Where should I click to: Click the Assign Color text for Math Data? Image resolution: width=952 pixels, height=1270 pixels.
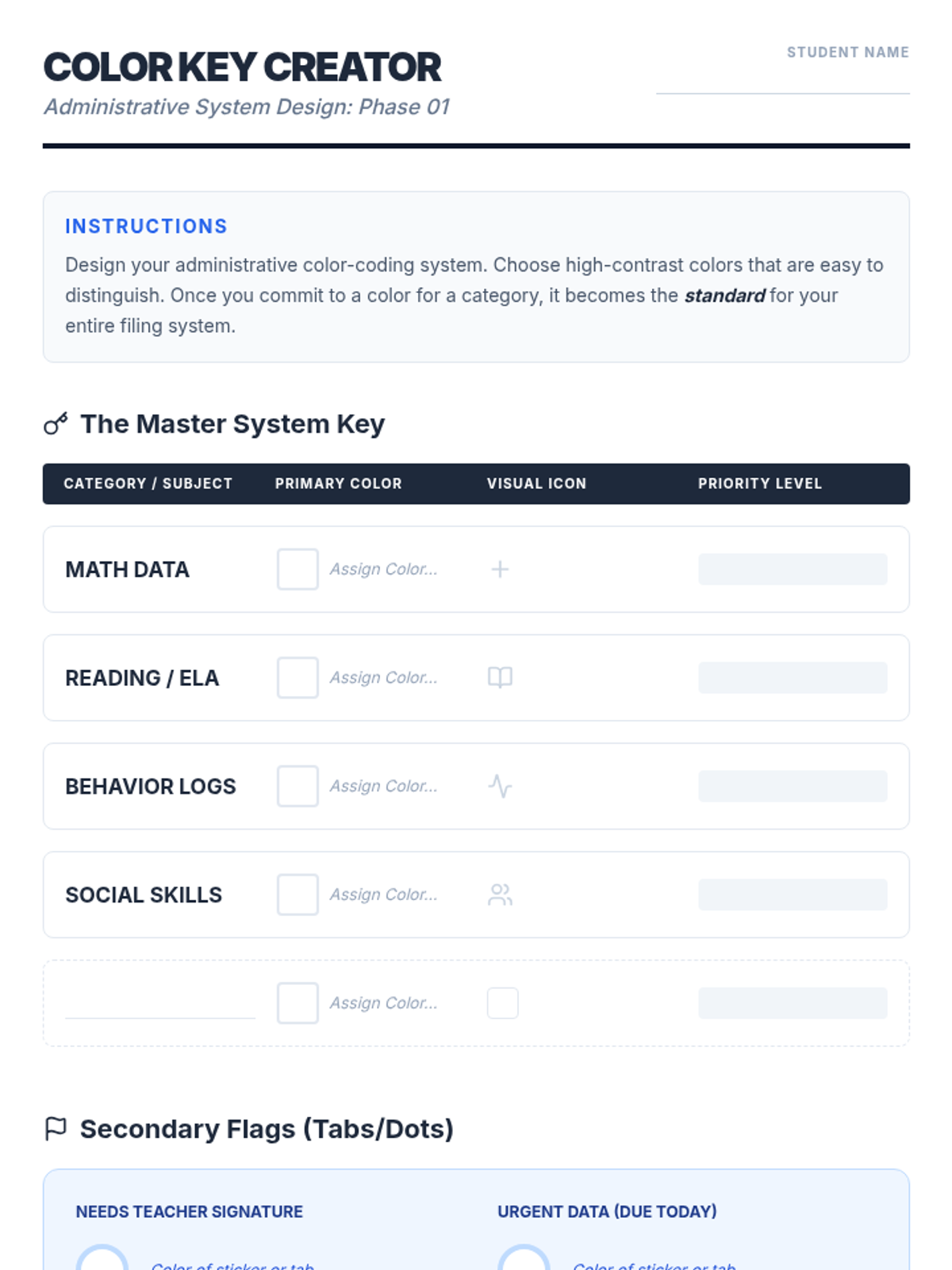pos(383,569)
